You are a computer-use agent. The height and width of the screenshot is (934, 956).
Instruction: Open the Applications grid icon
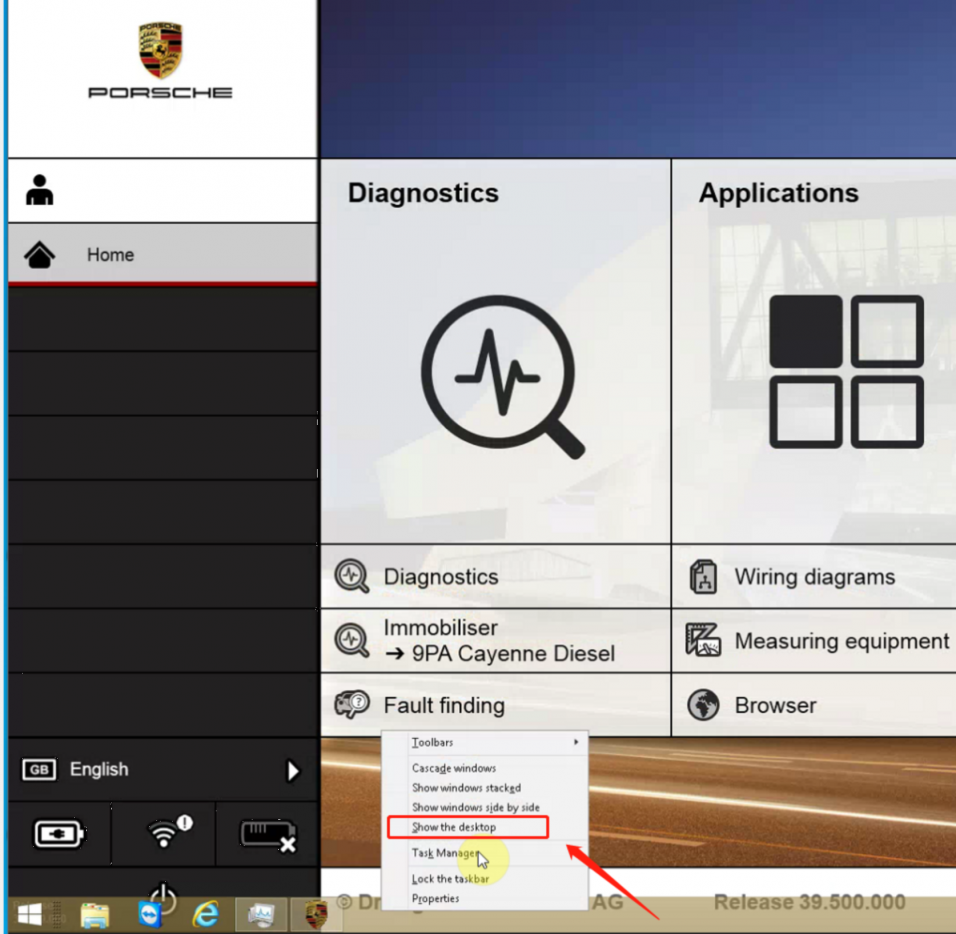tap(845, 371)
